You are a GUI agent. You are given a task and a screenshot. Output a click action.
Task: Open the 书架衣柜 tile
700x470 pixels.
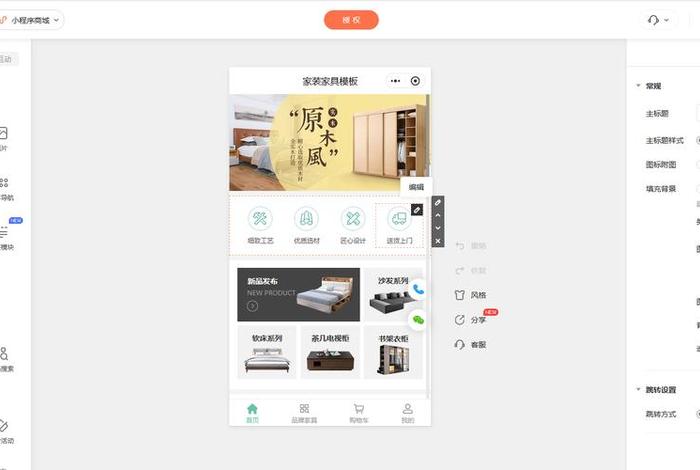[x=393, y=352]
